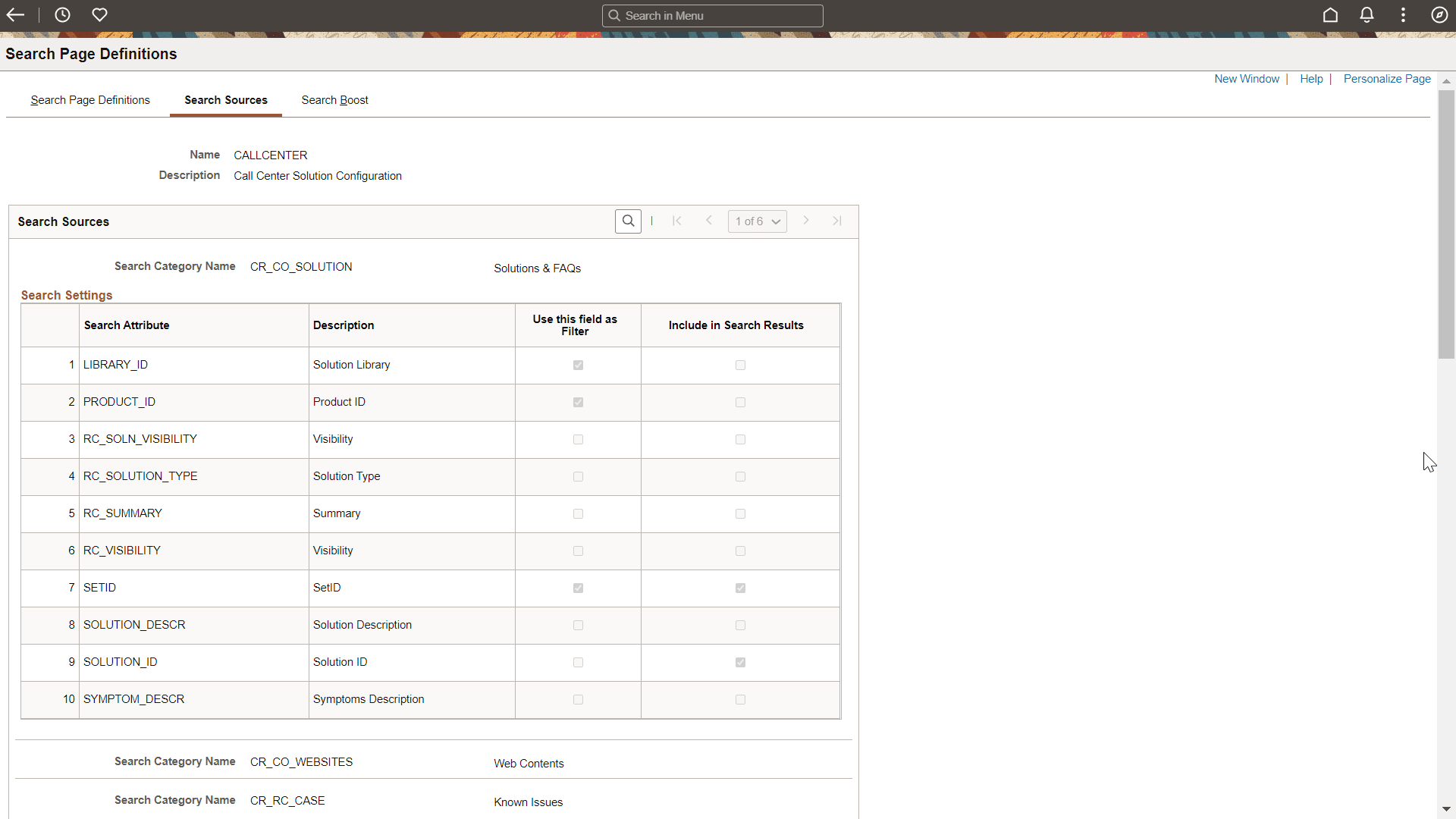Advance to next row with right arrow
The width and height of the screenshot is (1456, 819).
point(806,221)
